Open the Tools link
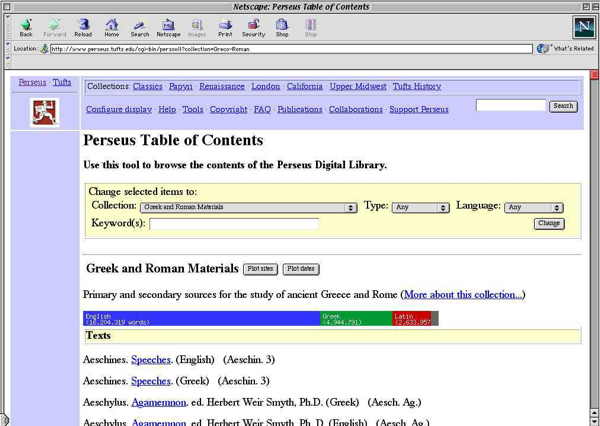This screenshot has width=600, height=426. coord(192,109)
